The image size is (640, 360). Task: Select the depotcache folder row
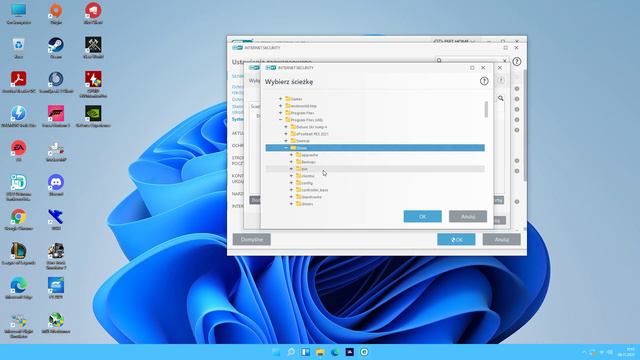[375, 197]
